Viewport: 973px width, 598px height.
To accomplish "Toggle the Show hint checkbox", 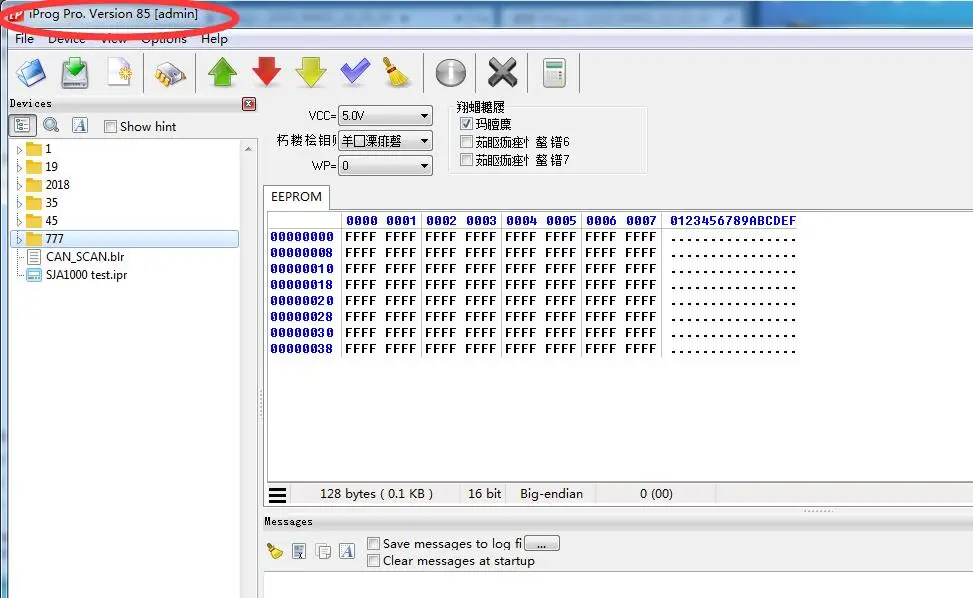I will (110, 127).
